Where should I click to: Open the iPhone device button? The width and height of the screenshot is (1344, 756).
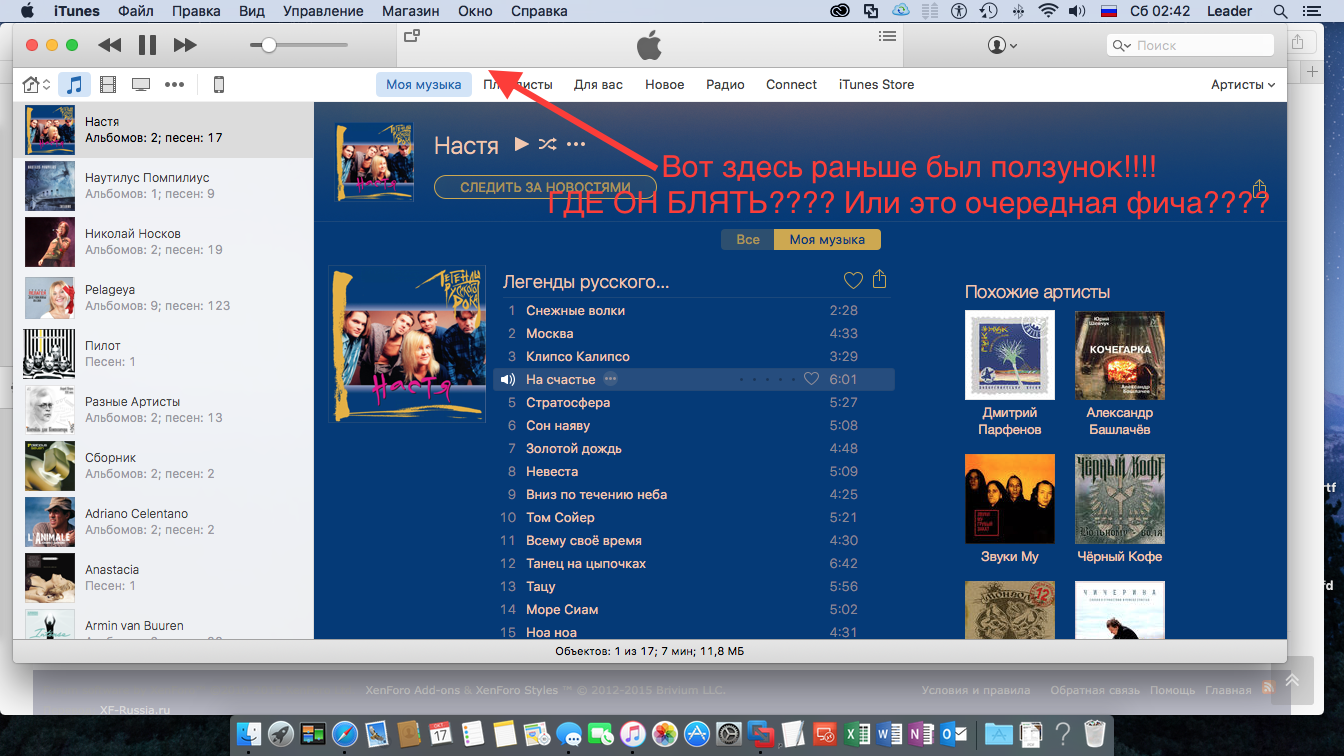(x=219, y=85)
